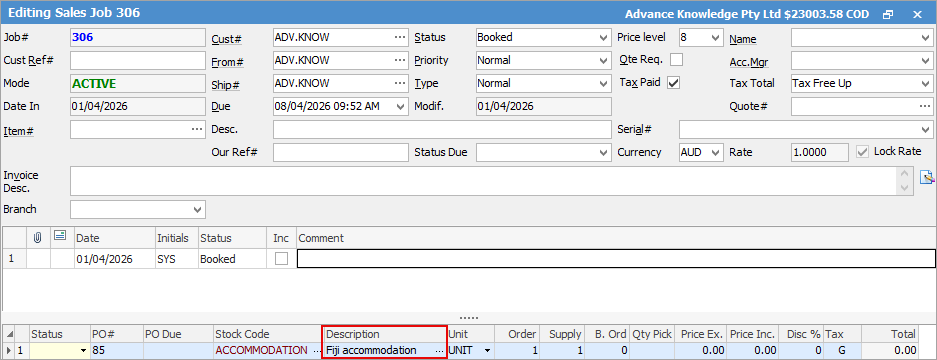Click the Stock Code column header
This screenshot has width=937, height=360.
point(268,334)
